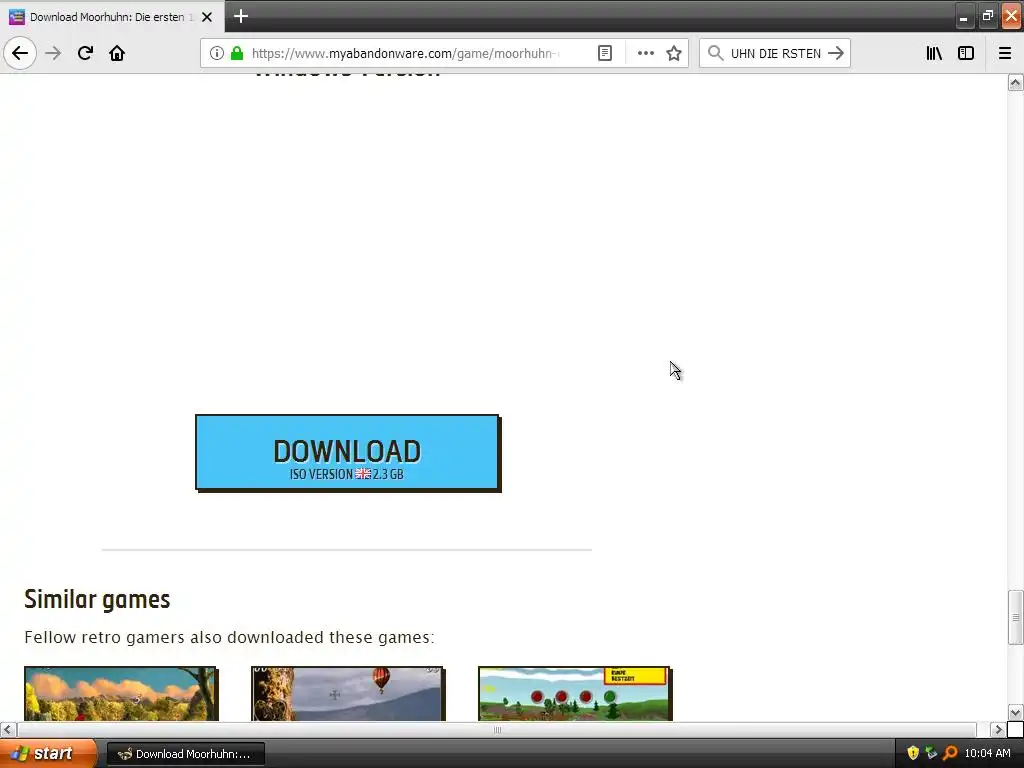Click the blue DOWNLOAD ISO version button
Image resolution: width=1024 pixels, height=768 pixels.
[347, 453]
